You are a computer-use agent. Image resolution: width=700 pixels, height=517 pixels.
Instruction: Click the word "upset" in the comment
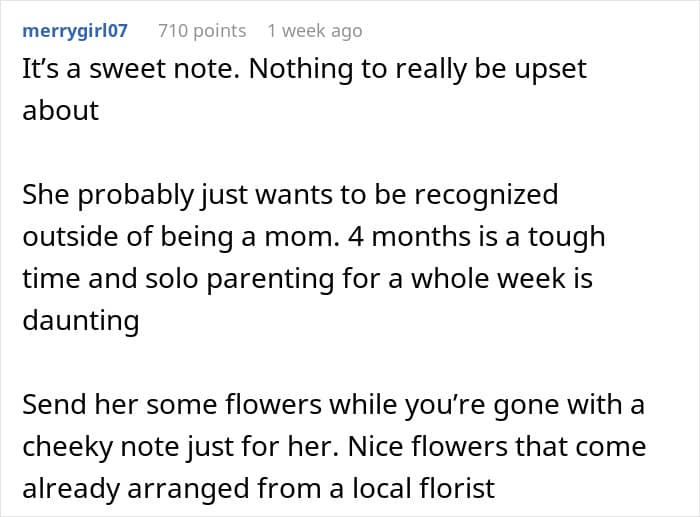[x=550, y=70]
